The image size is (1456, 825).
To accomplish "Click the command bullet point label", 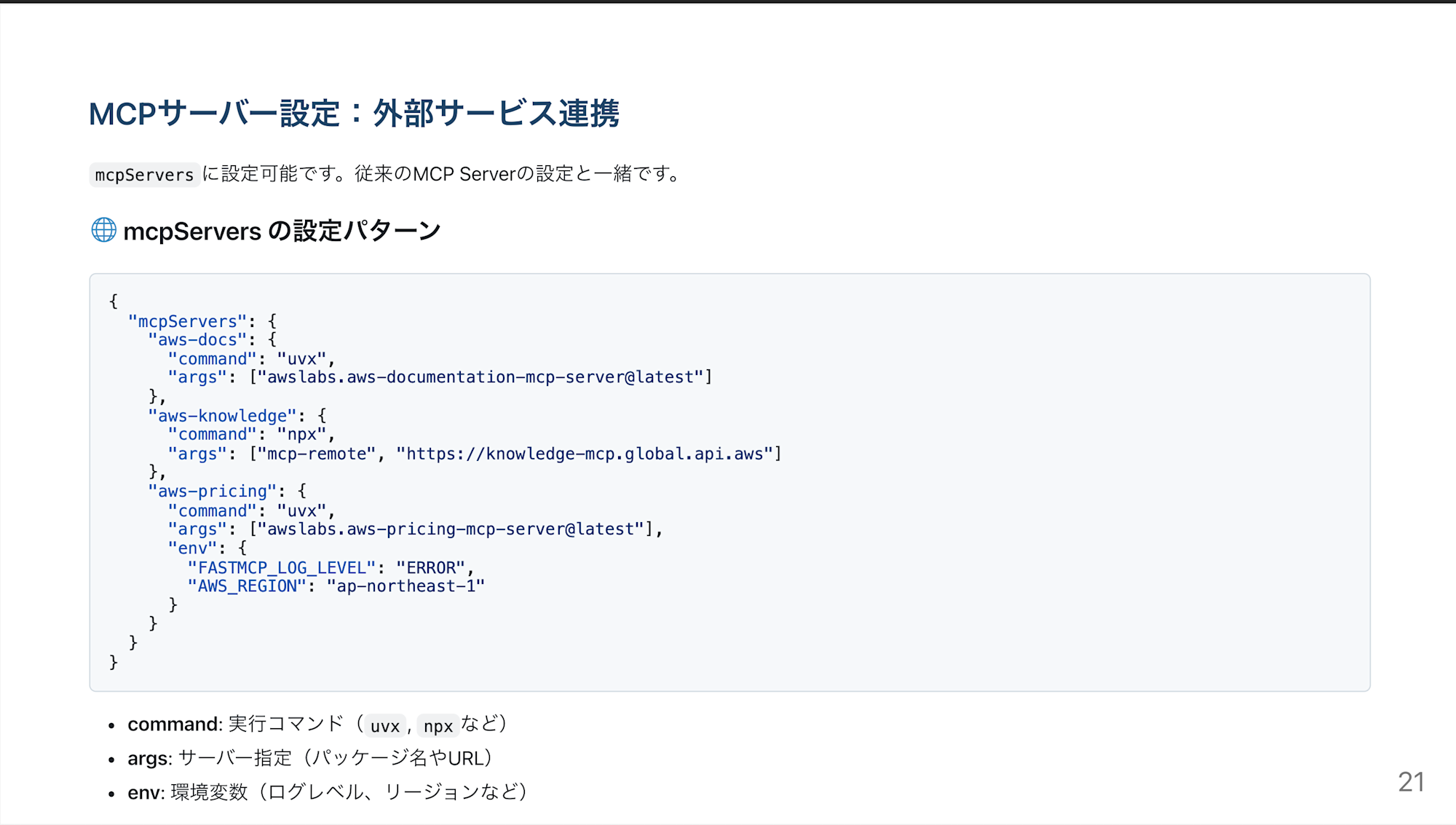I will [173, 725].
